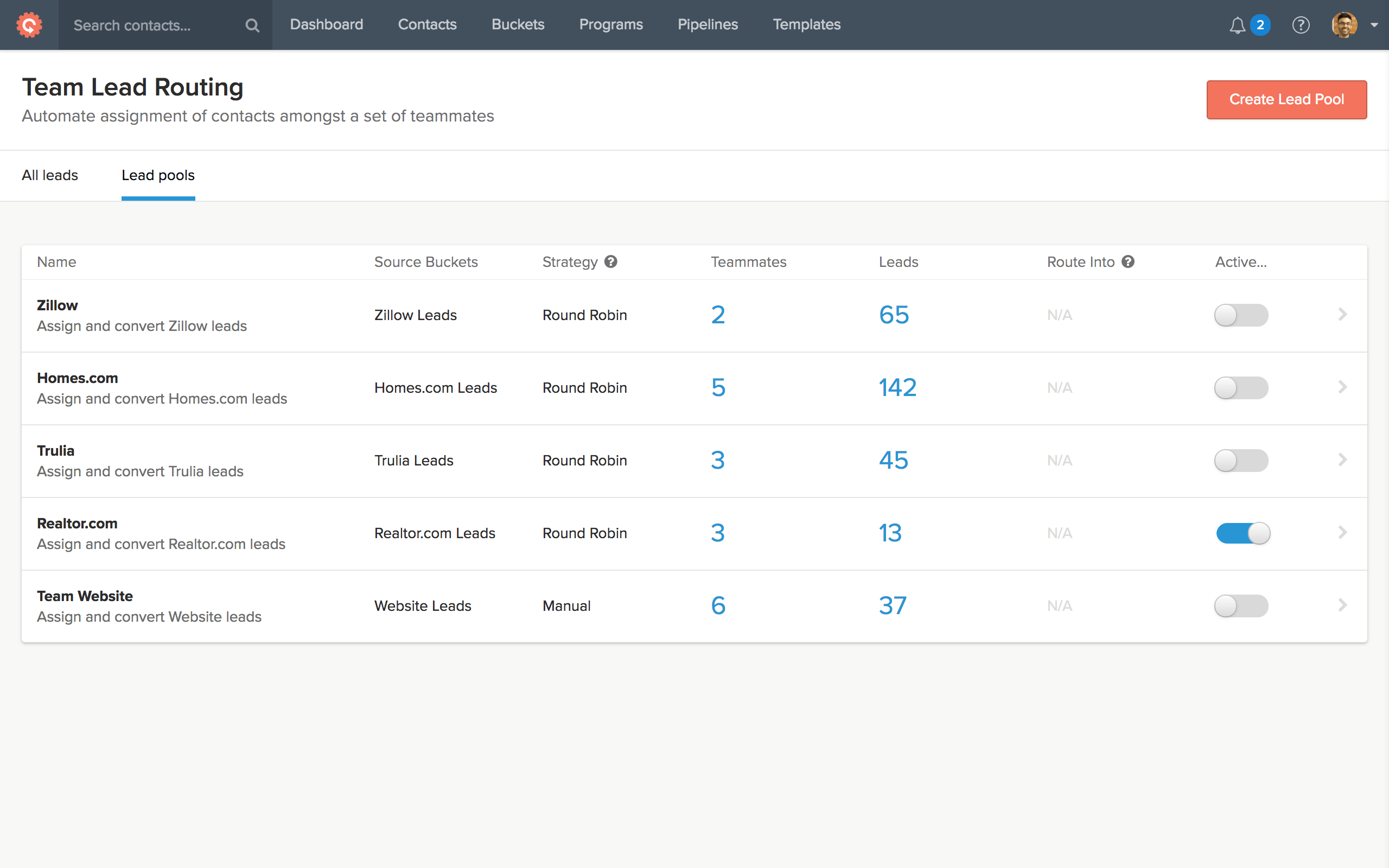
Task: Click the Leads column header
Action: point(899,262)
